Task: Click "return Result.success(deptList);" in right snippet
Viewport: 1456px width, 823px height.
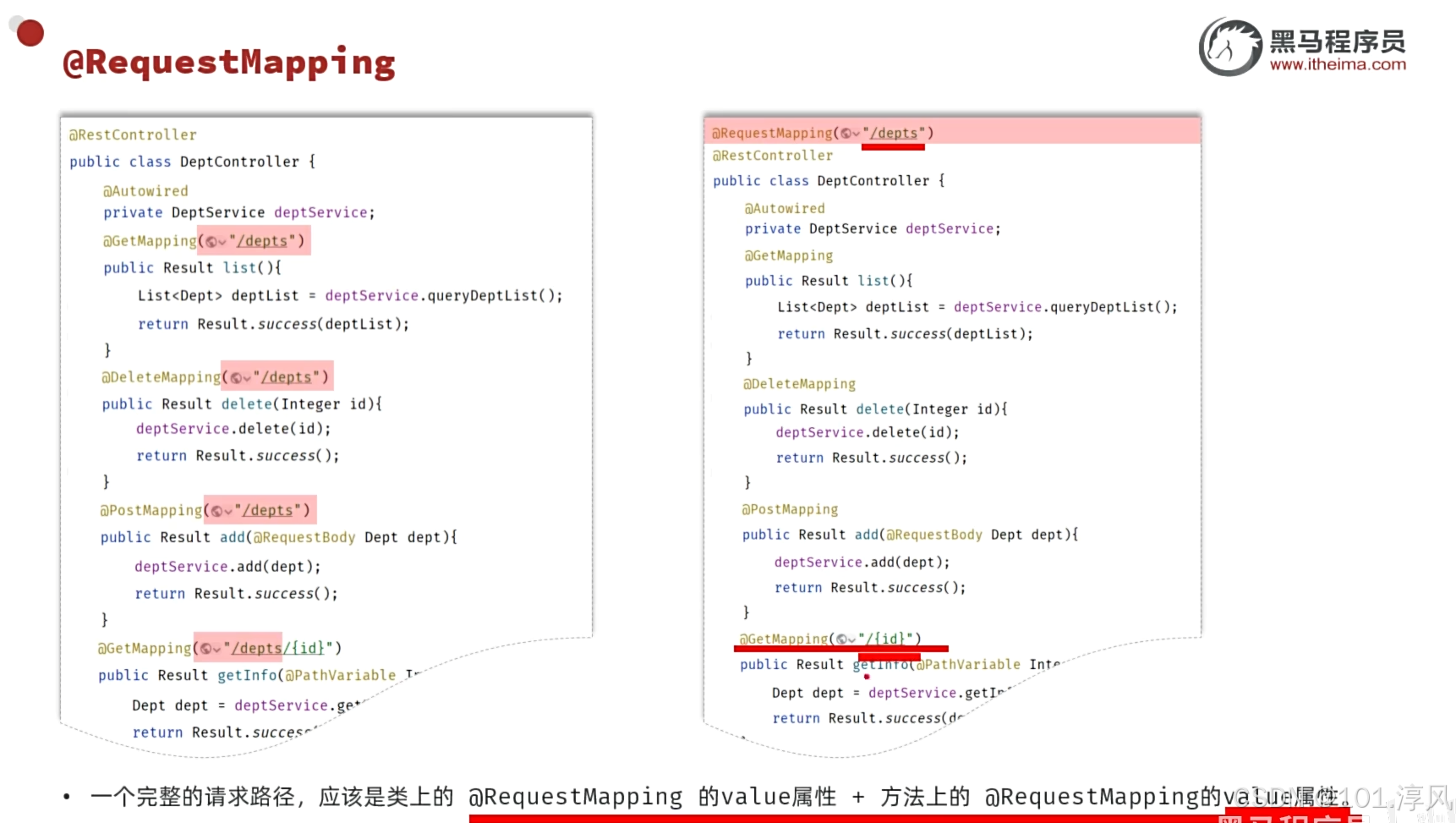Action: [905, 334]
